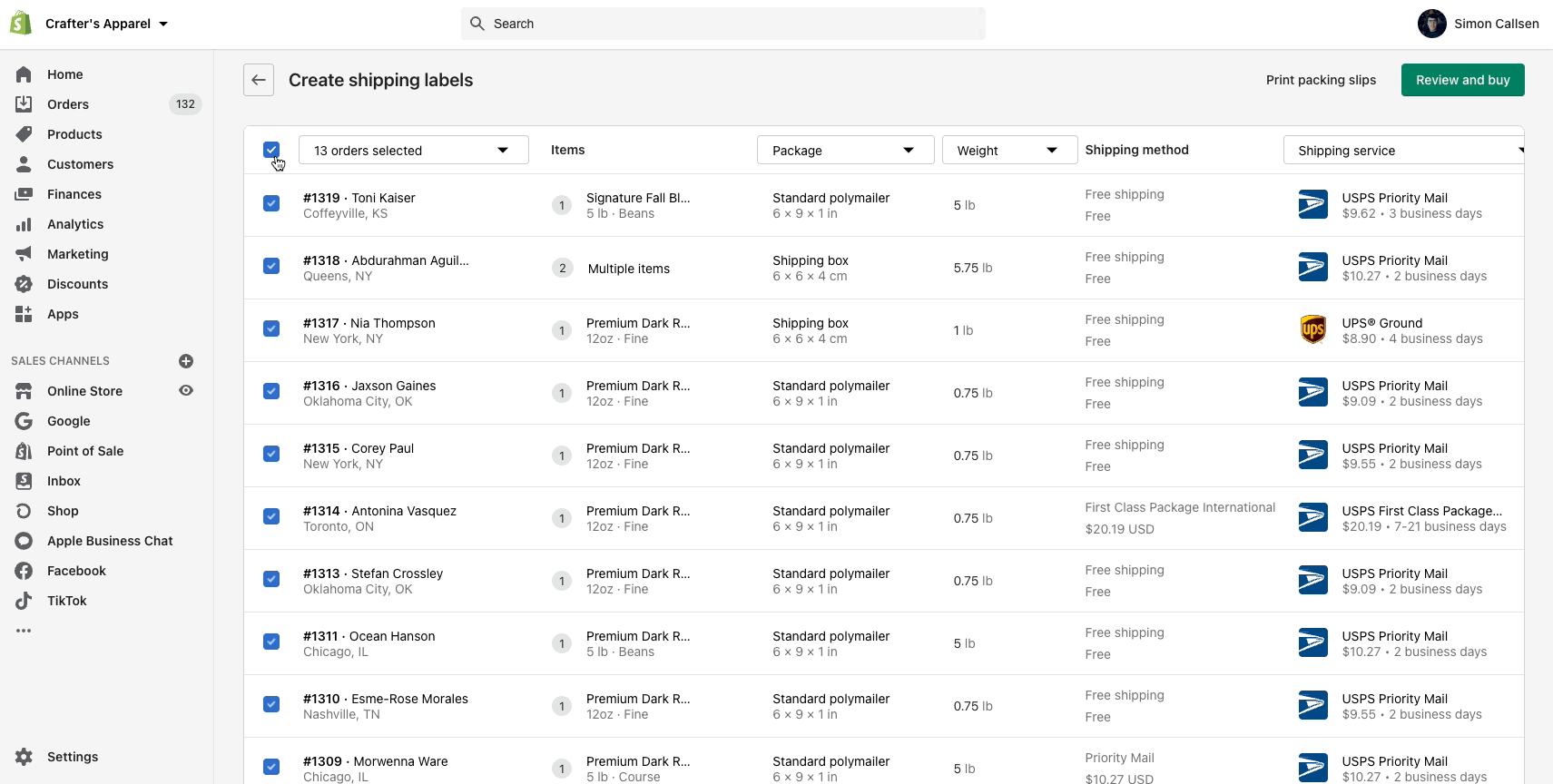Open the TikTok sales channel
1553x784 pixels.
(66, 601)
